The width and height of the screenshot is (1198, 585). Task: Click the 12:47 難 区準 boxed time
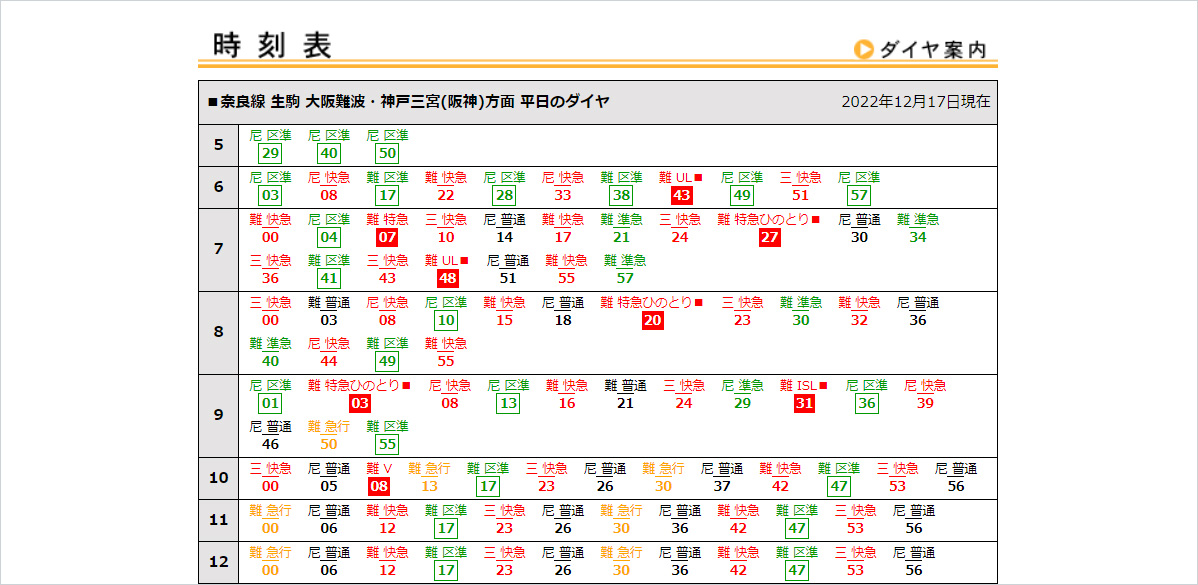pyautogui.click(x=797, y=570)
